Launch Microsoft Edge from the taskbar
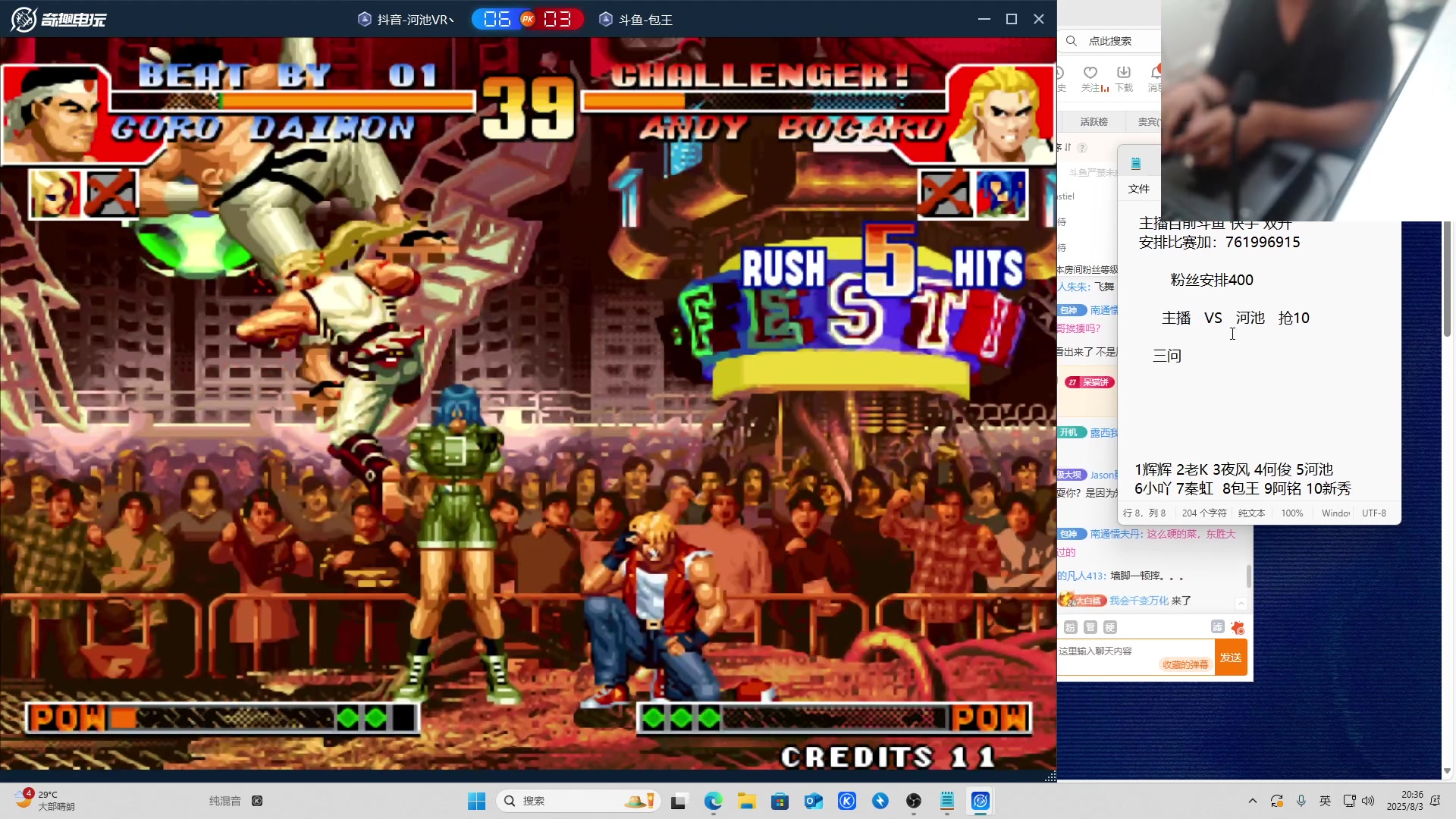Viewport: 1456px width, 819px height. tap(713, 801)
